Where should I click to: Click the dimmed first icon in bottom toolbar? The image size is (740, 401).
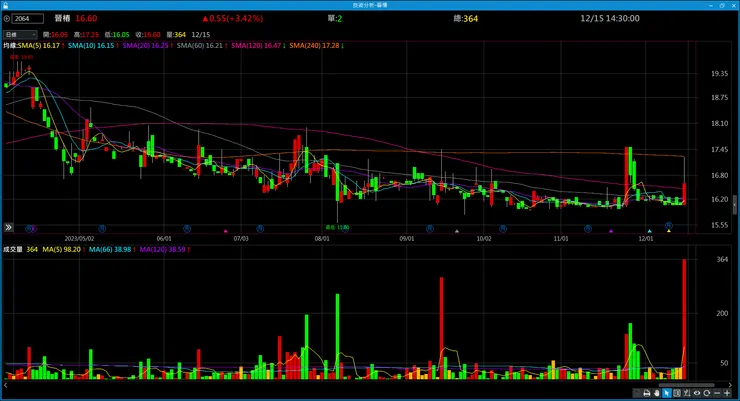click(637, 393)
